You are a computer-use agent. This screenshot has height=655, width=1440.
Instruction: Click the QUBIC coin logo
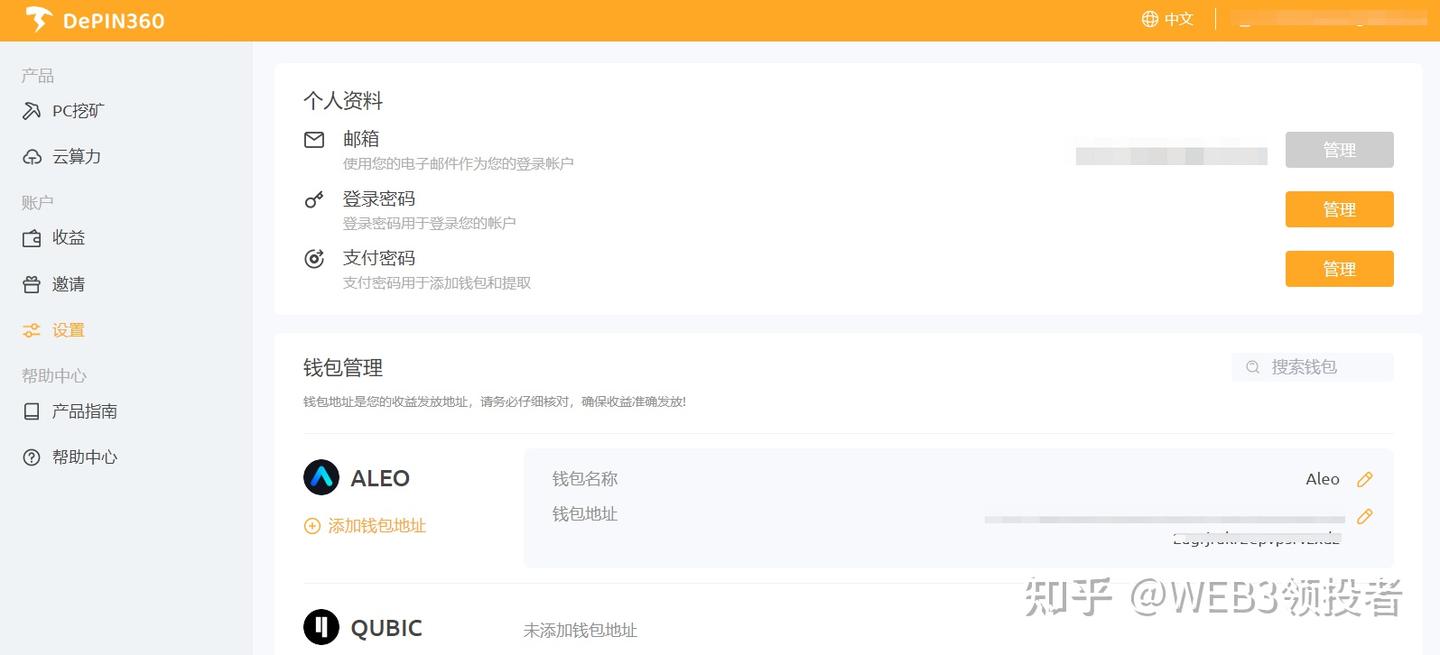tap(319, 627)
